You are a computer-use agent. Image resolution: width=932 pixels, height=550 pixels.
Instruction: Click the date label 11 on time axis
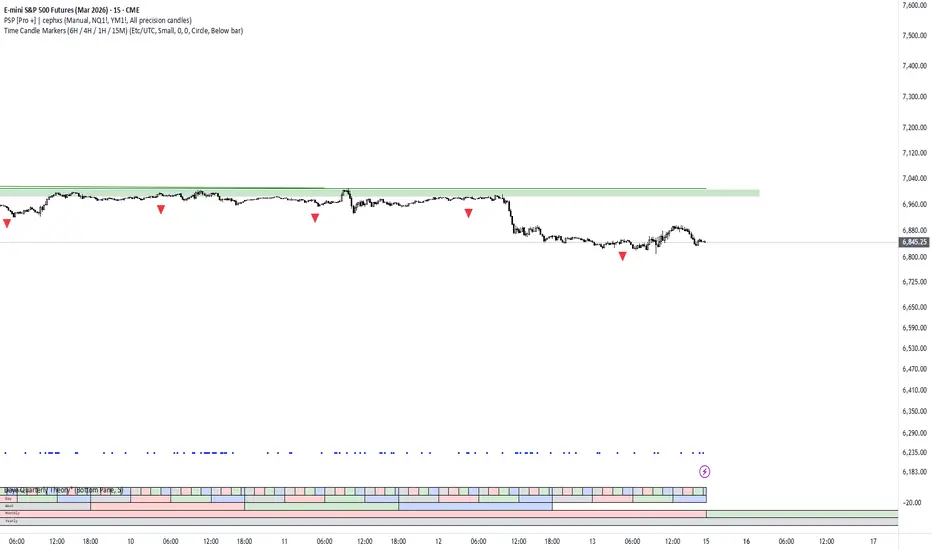[x=284, y=541]
